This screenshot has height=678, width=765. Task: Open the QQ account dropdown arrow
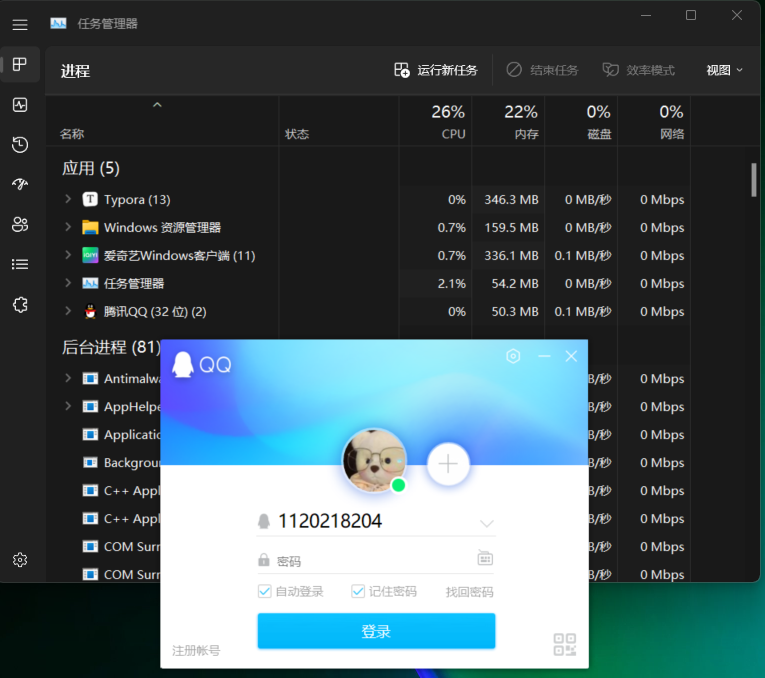486,523
